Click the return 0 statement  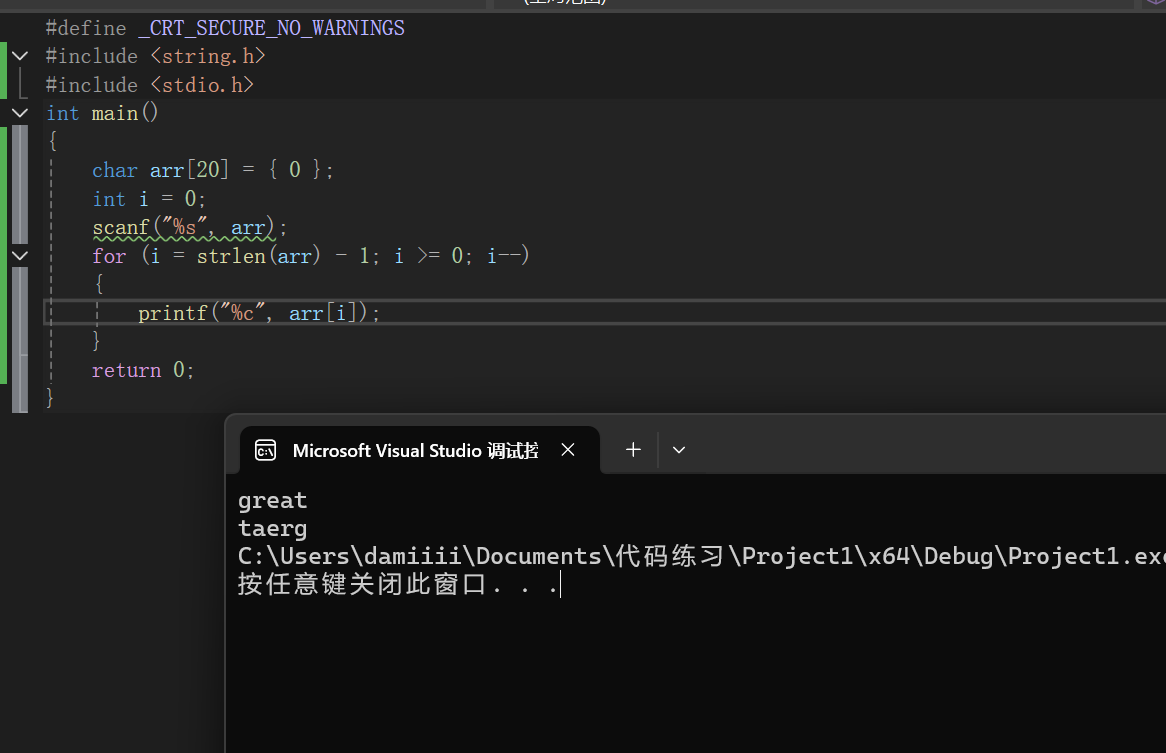tap(143, 370)
